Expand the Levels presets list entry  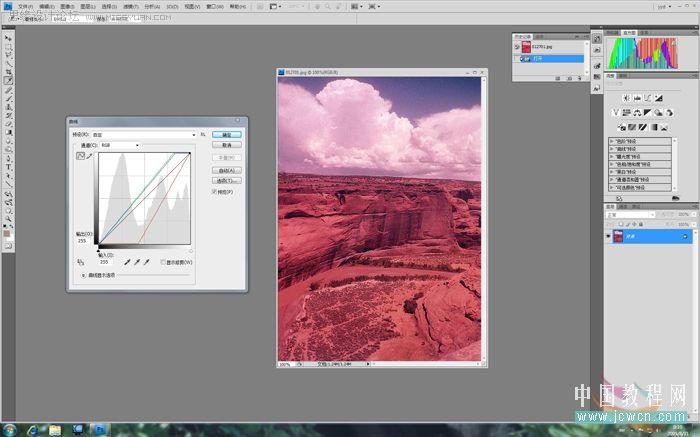640,141
